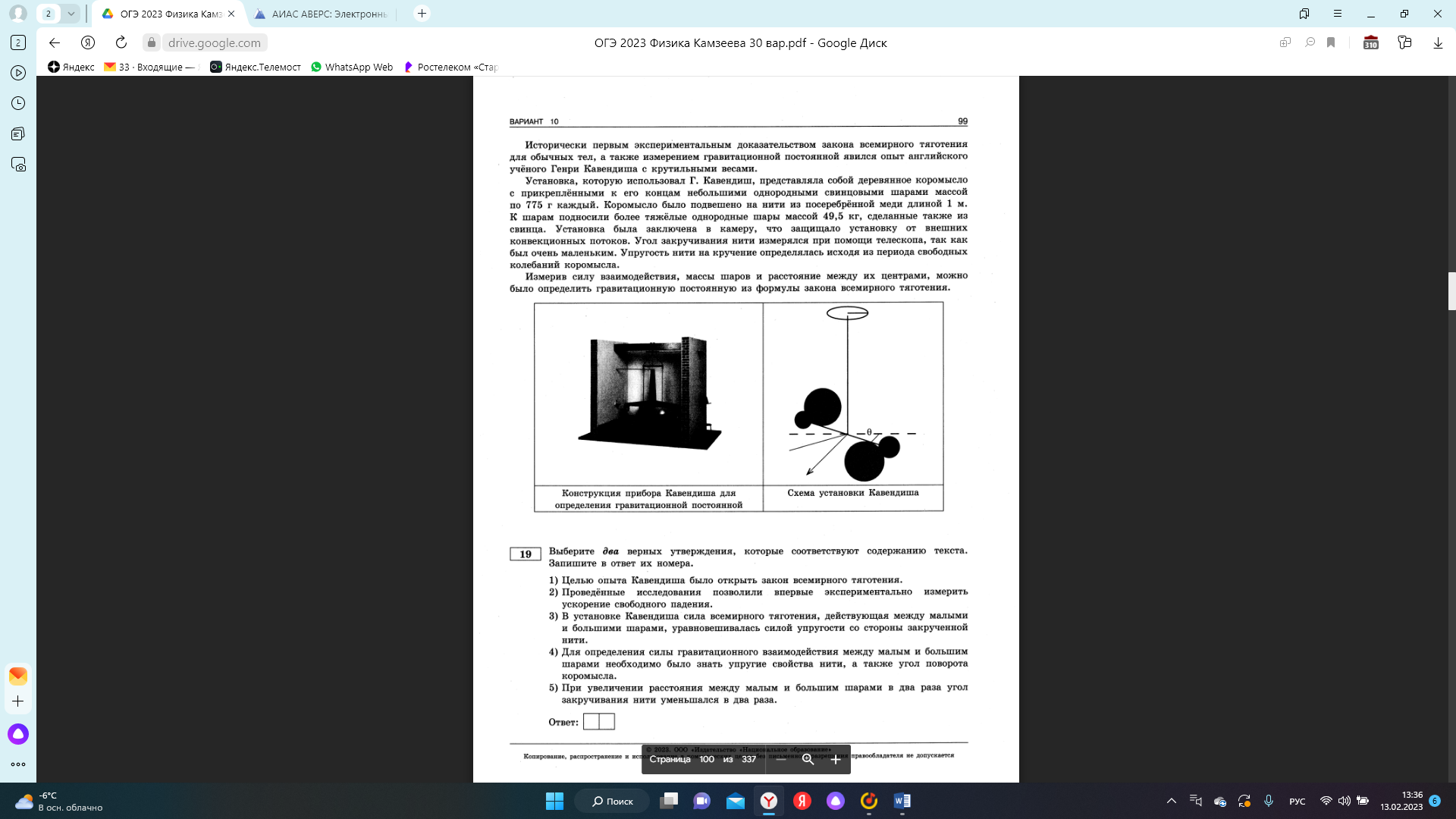This screenshot has height=819, width=1456.
Task: Open OneDrive sync tray icon
Action: pyautogui.click(x=1220, y=801)
